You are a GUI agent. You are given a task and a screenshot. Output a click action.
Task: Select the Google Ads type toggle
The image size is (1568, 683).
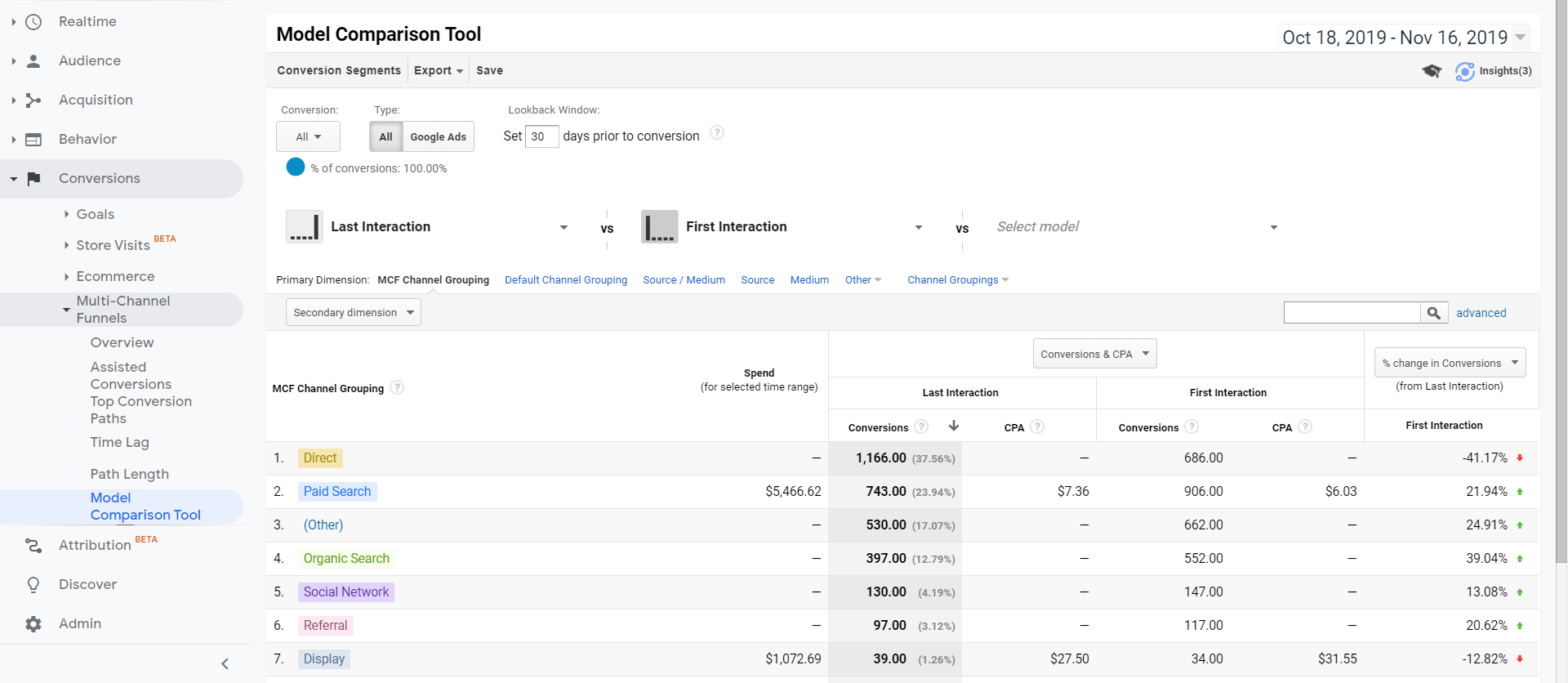click(x=438, y=137)
